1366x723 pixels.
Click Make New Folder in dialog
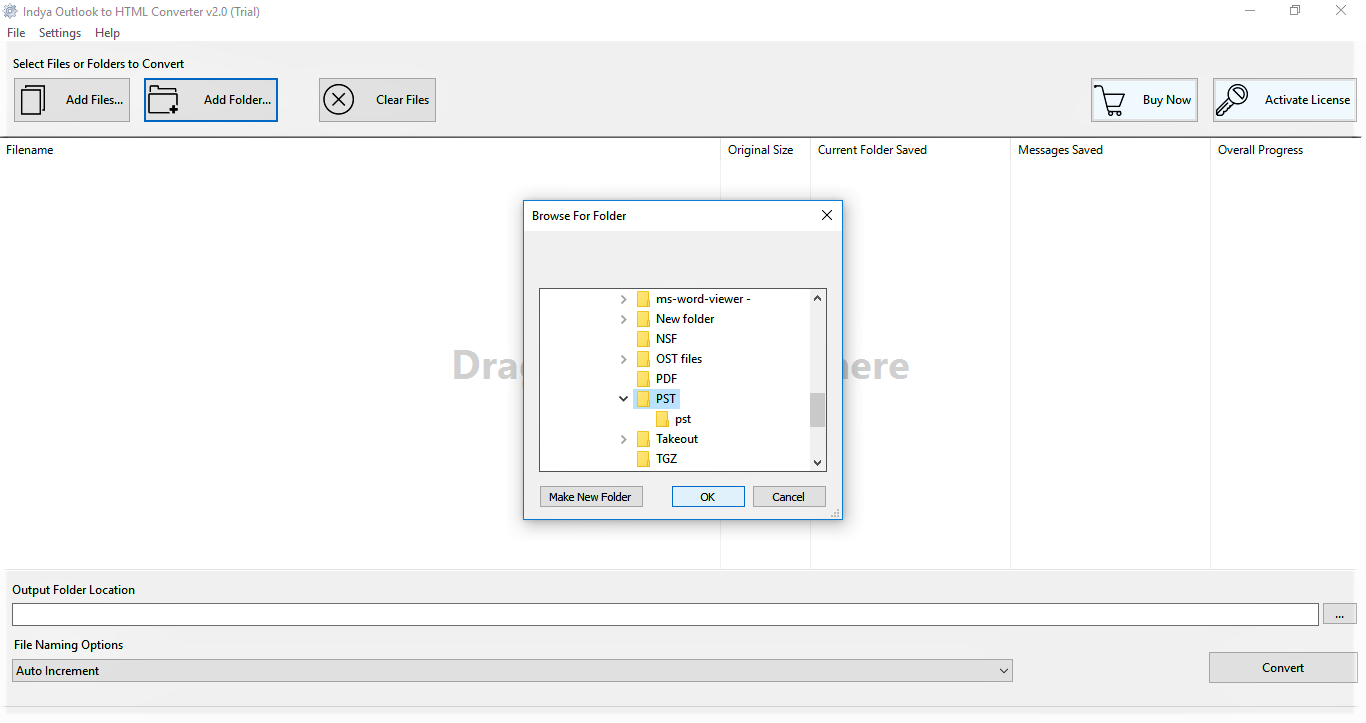coord(590,497)
